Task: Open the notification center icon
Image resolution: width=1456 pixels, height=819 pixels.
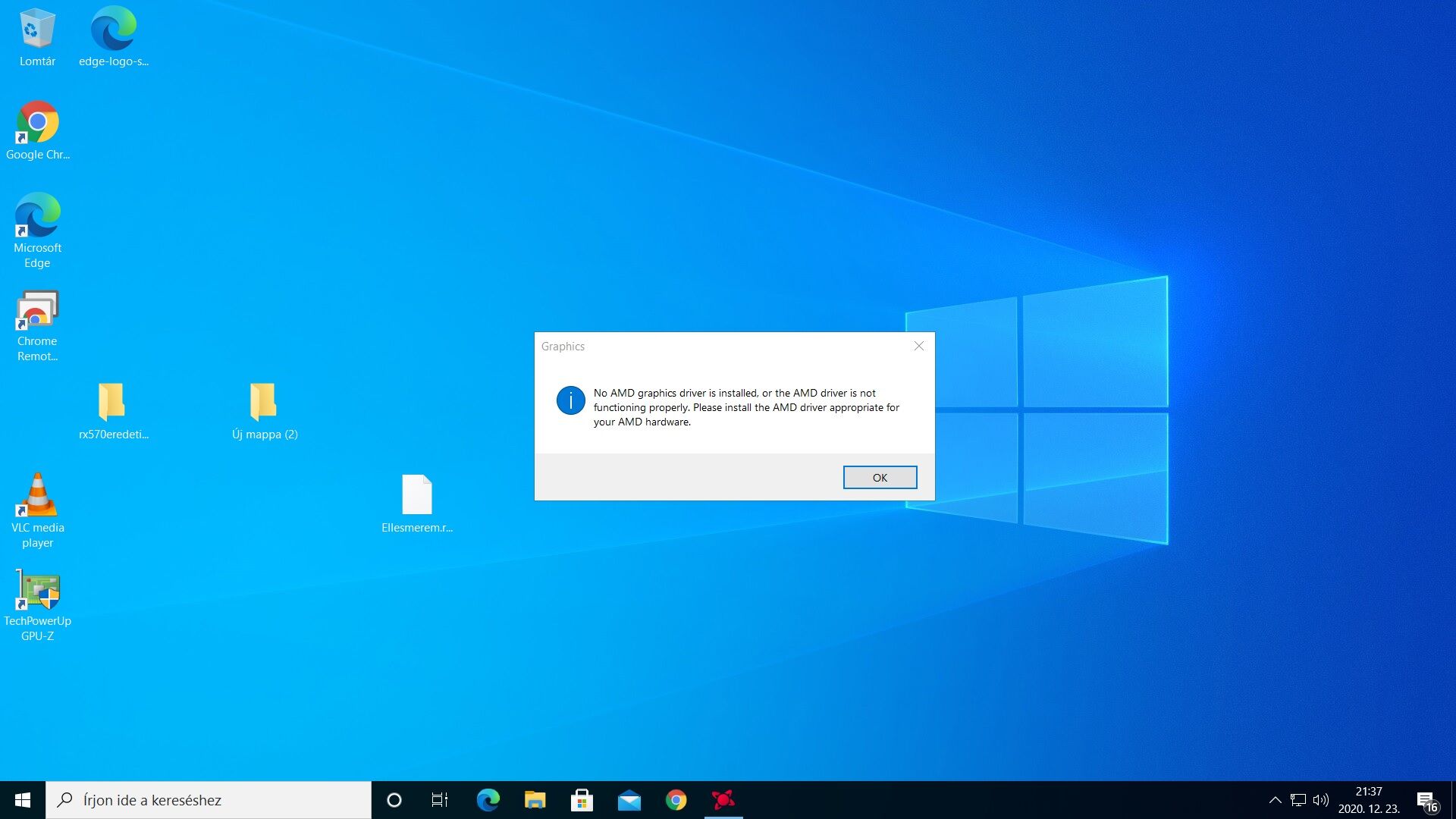Action: [x=1426, y=801]
